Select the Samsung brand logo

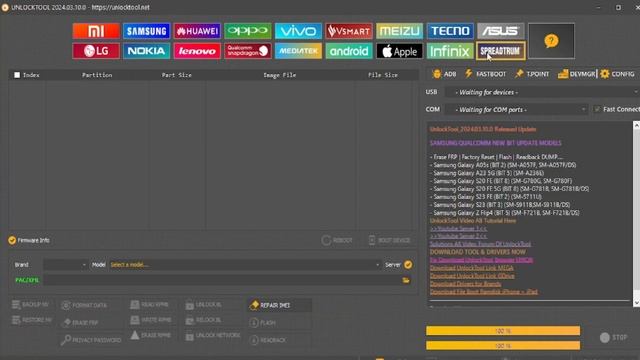[147, 31]
